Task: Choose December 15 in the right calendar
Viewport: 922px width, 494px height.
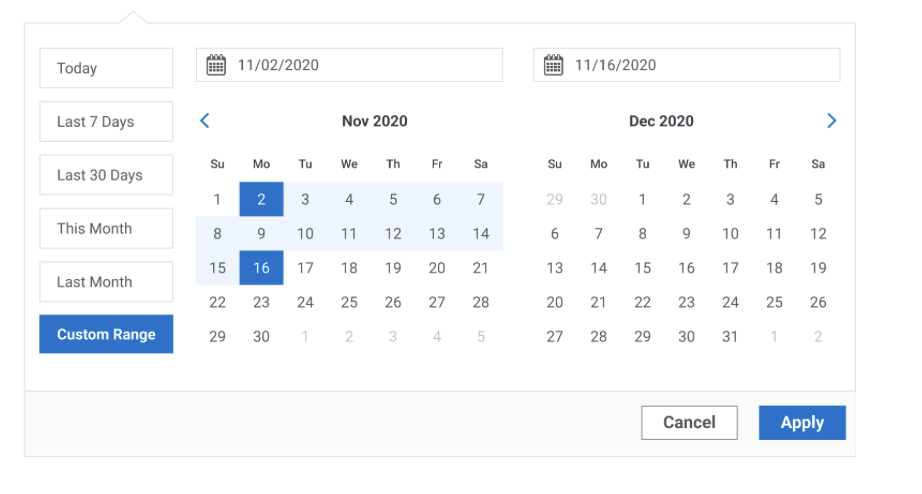Action: click(642, 268)
